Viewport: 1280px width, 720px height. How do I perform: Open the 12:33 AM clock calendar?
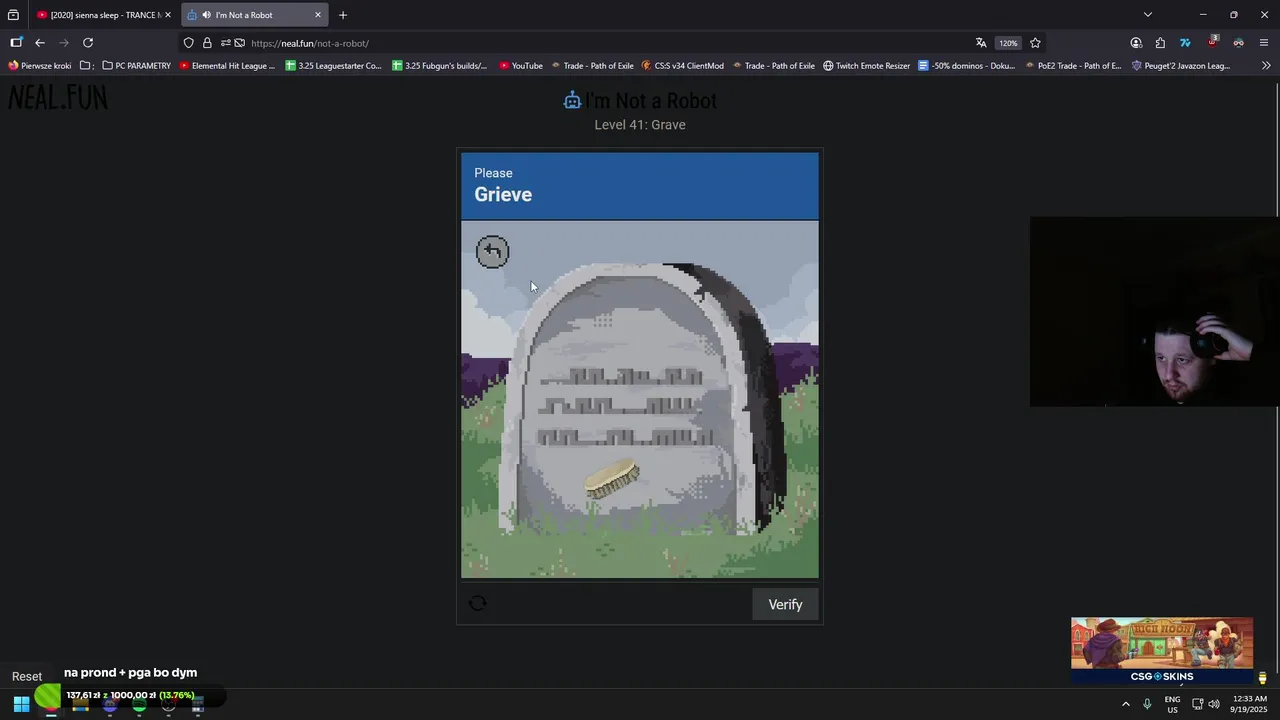pos(1249,704)
